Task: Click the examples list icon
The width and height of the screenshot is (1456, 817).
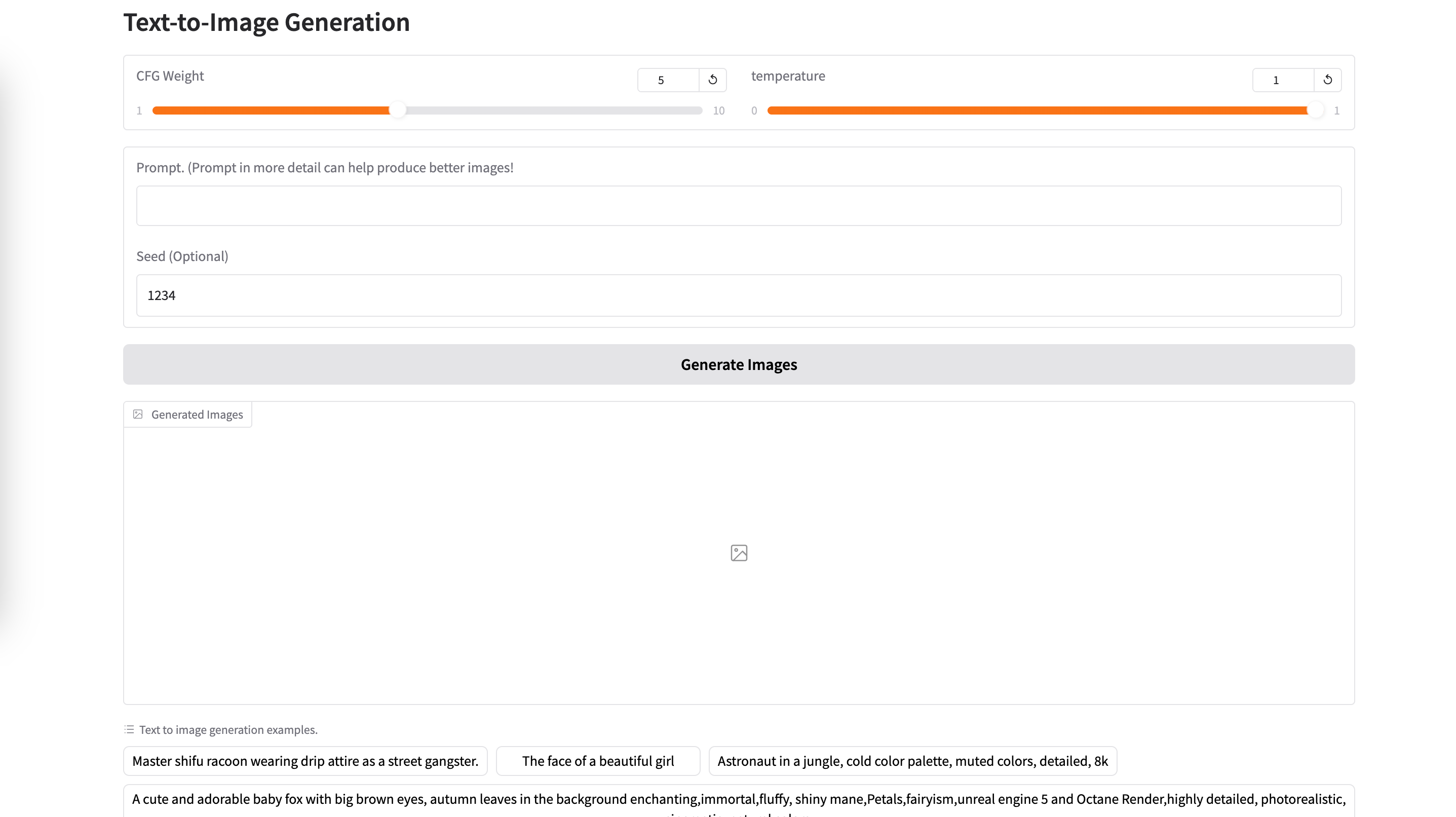Action: click(129, 729)
